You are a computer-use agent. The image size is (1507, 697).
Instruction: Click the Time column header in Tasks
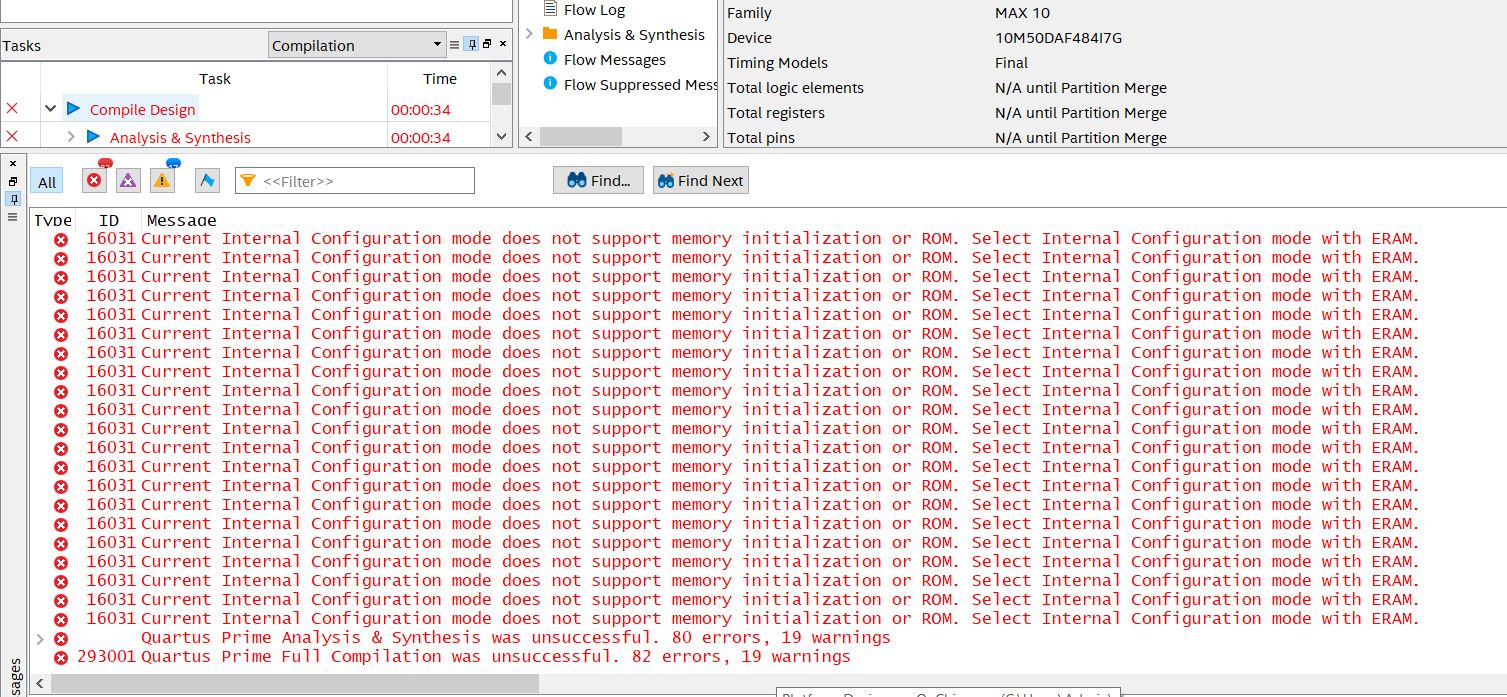439,79
